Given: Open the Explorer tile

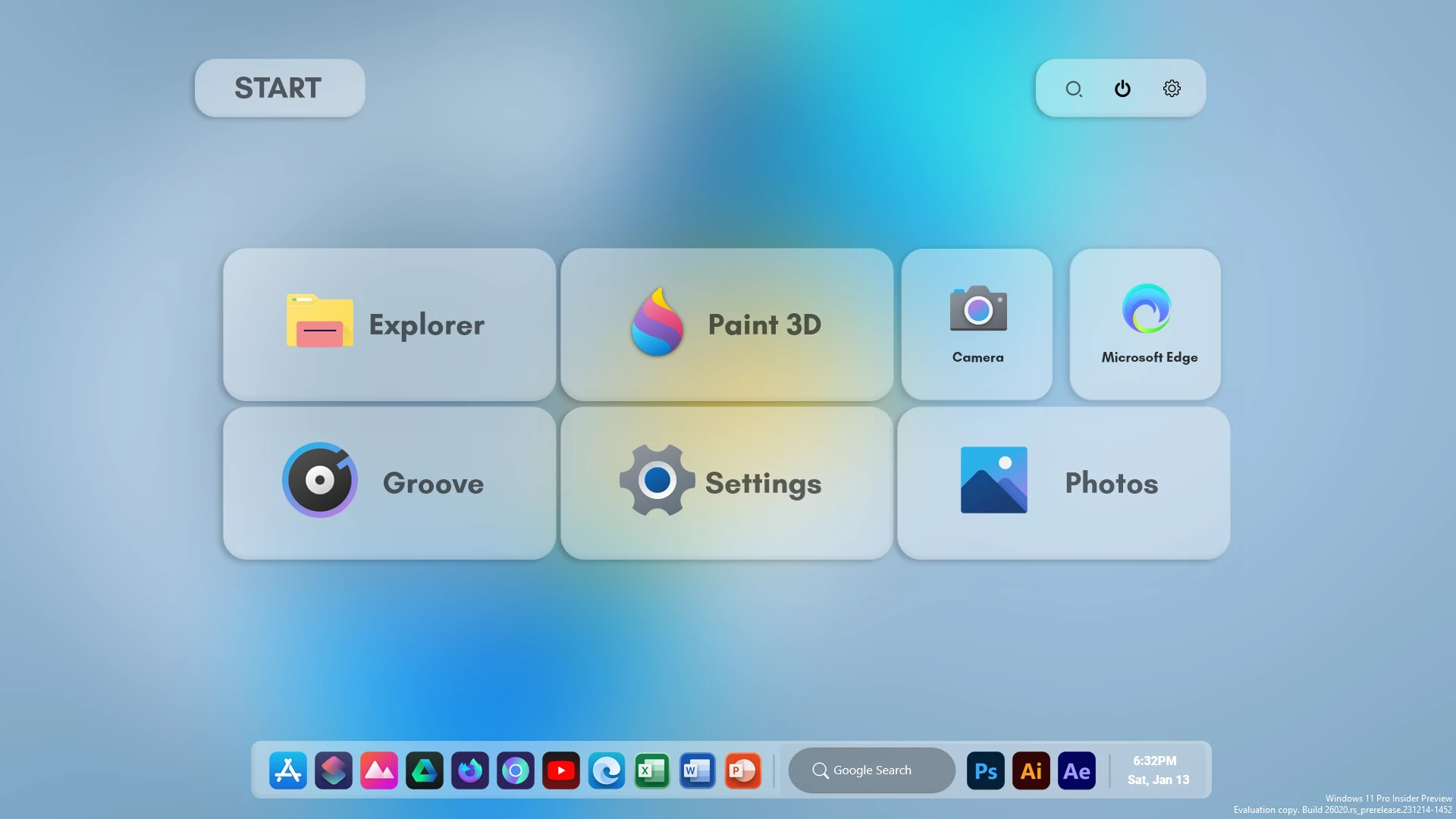Looking at the screenshot, I should point(390,325).
